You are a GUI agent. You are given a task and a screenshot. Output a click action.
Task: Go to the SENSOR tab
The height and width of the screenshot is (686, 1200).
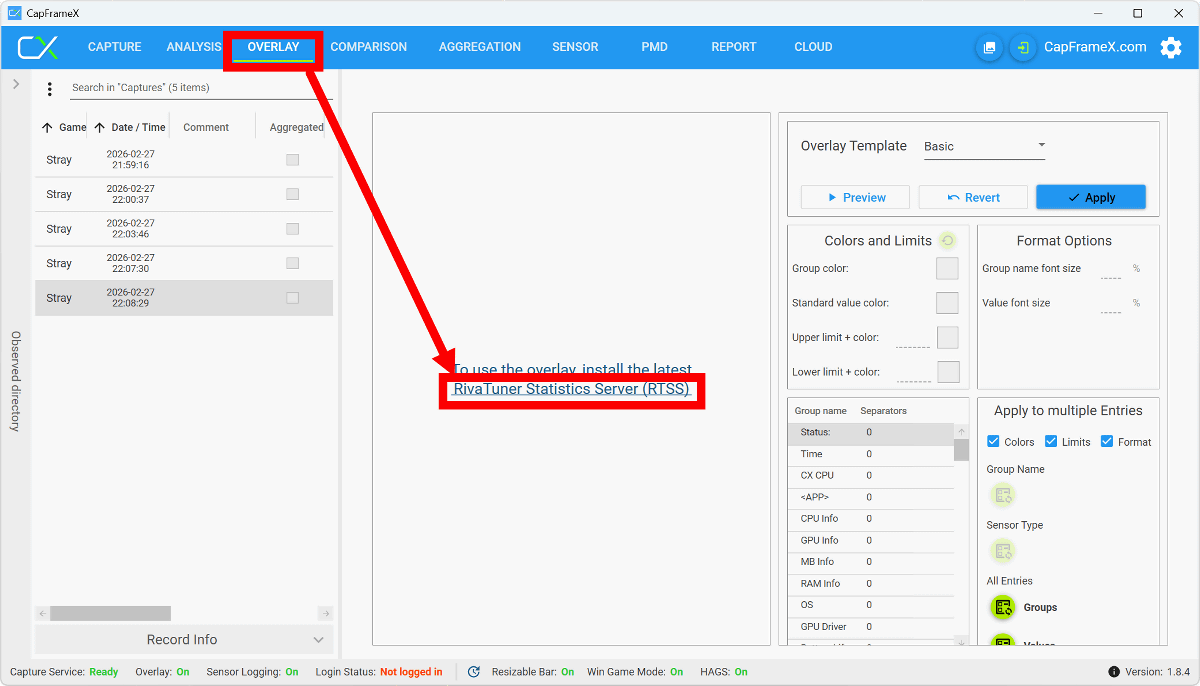click(575, 47)
